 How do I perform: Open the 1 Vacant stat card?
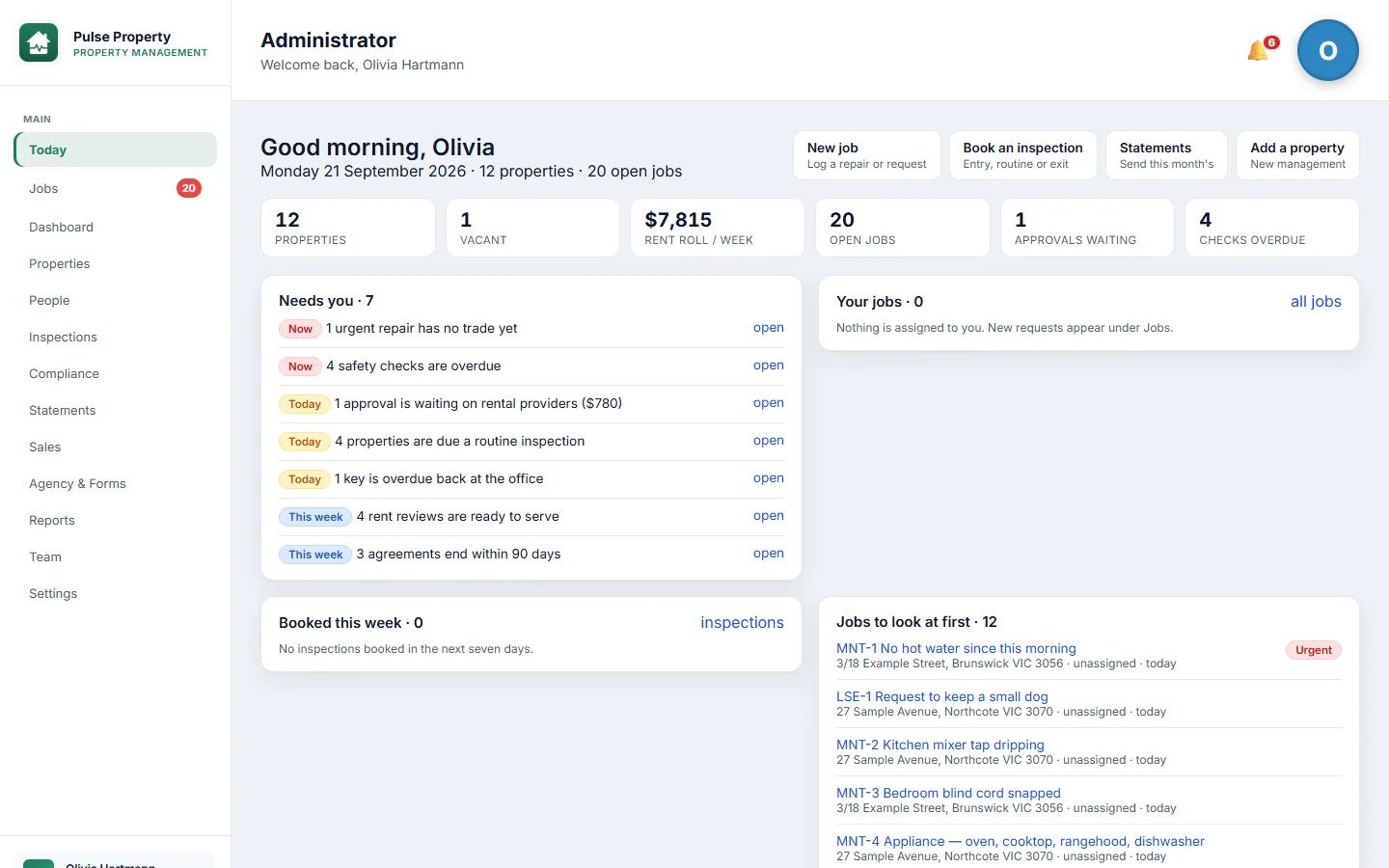[x=532, y=228]
